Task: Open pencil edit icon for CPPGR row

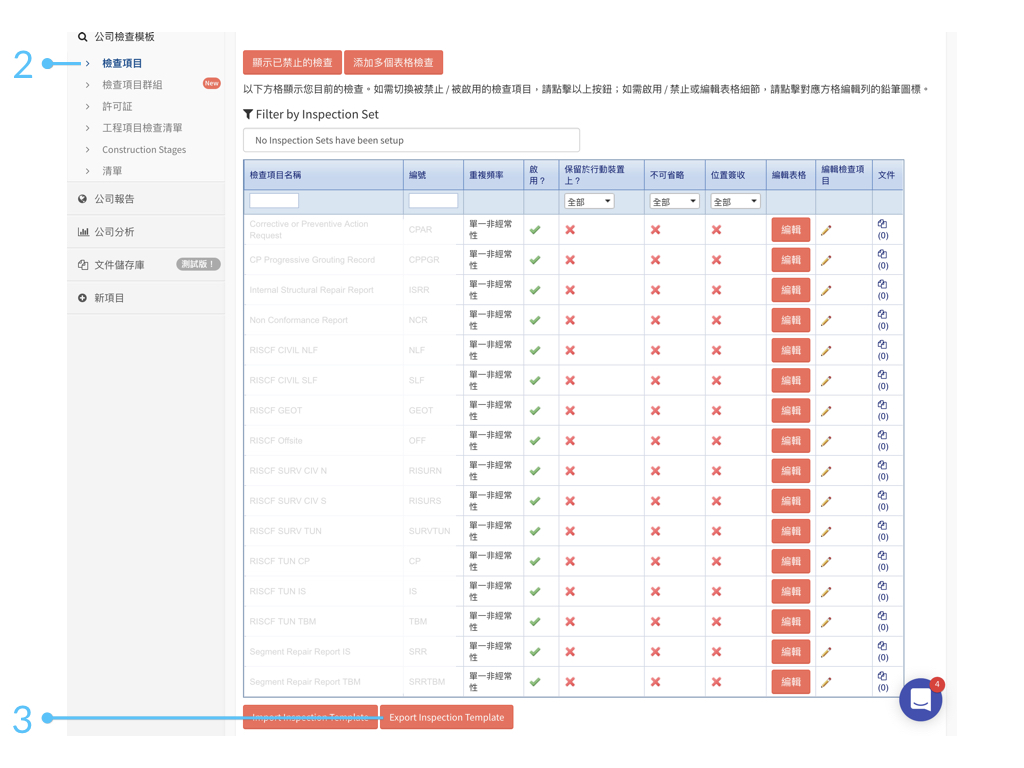Action: click(x=826, y=260)
